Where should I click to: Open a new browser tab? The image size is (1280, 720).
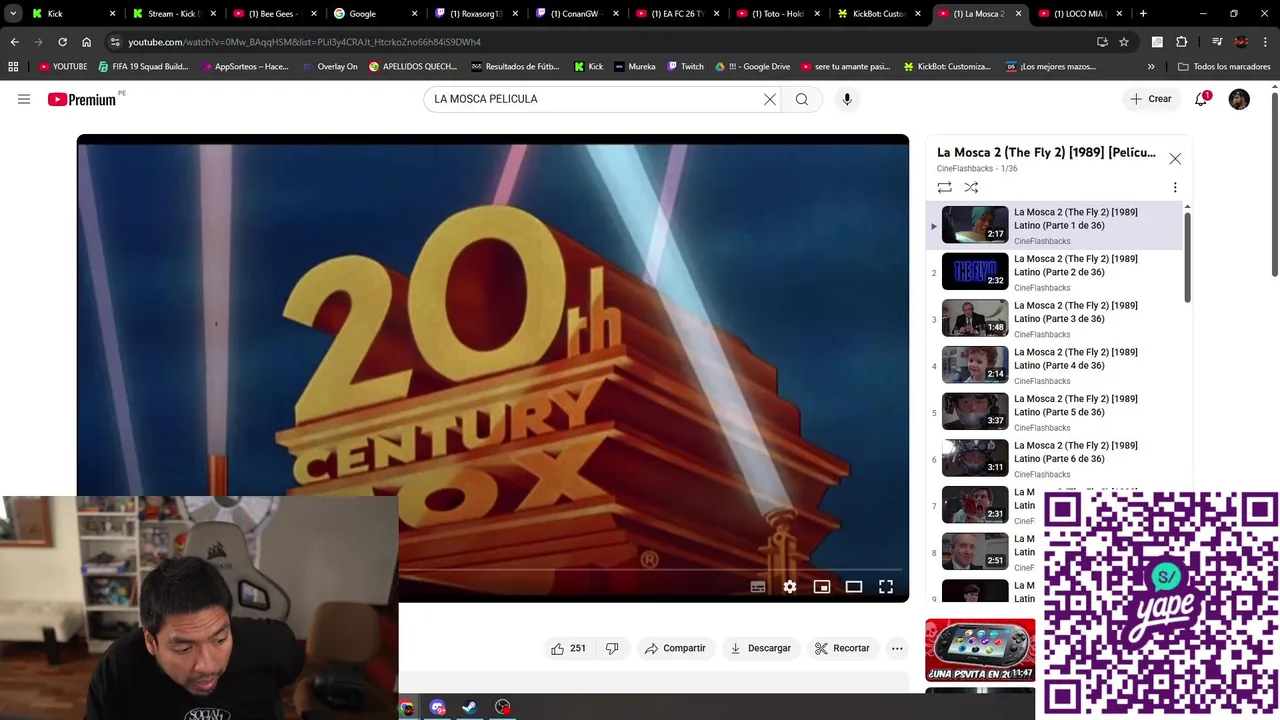[x=1143, y=14]
